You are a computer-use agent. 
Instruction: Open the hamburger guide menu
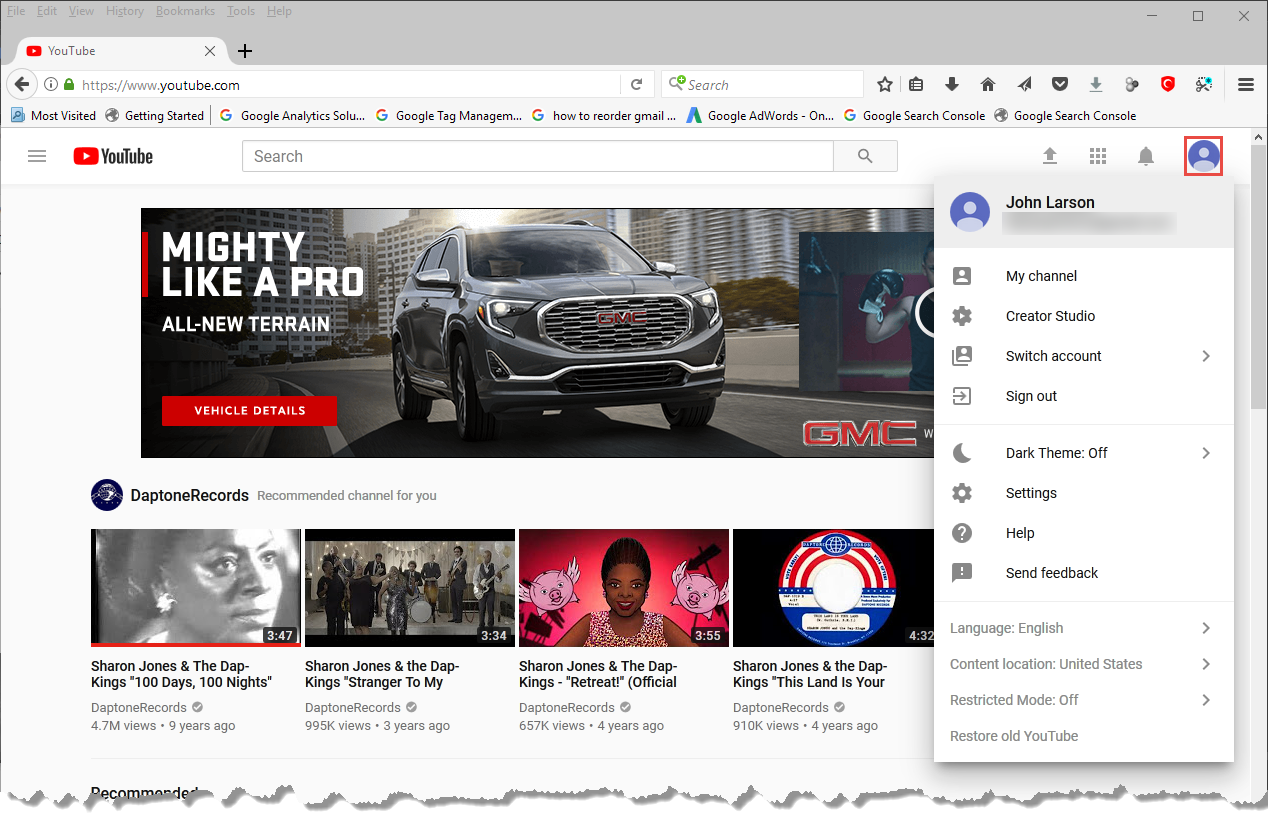click(x=37, y=156)
